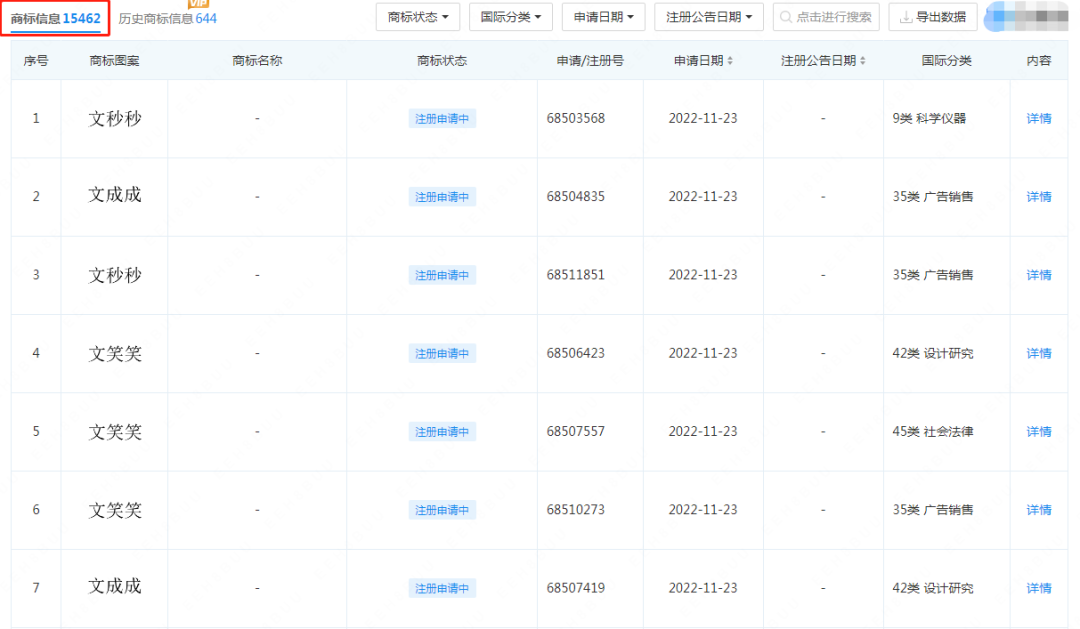
Task: Click 注册申请中 status tag for 68504835
Action: 442,197
